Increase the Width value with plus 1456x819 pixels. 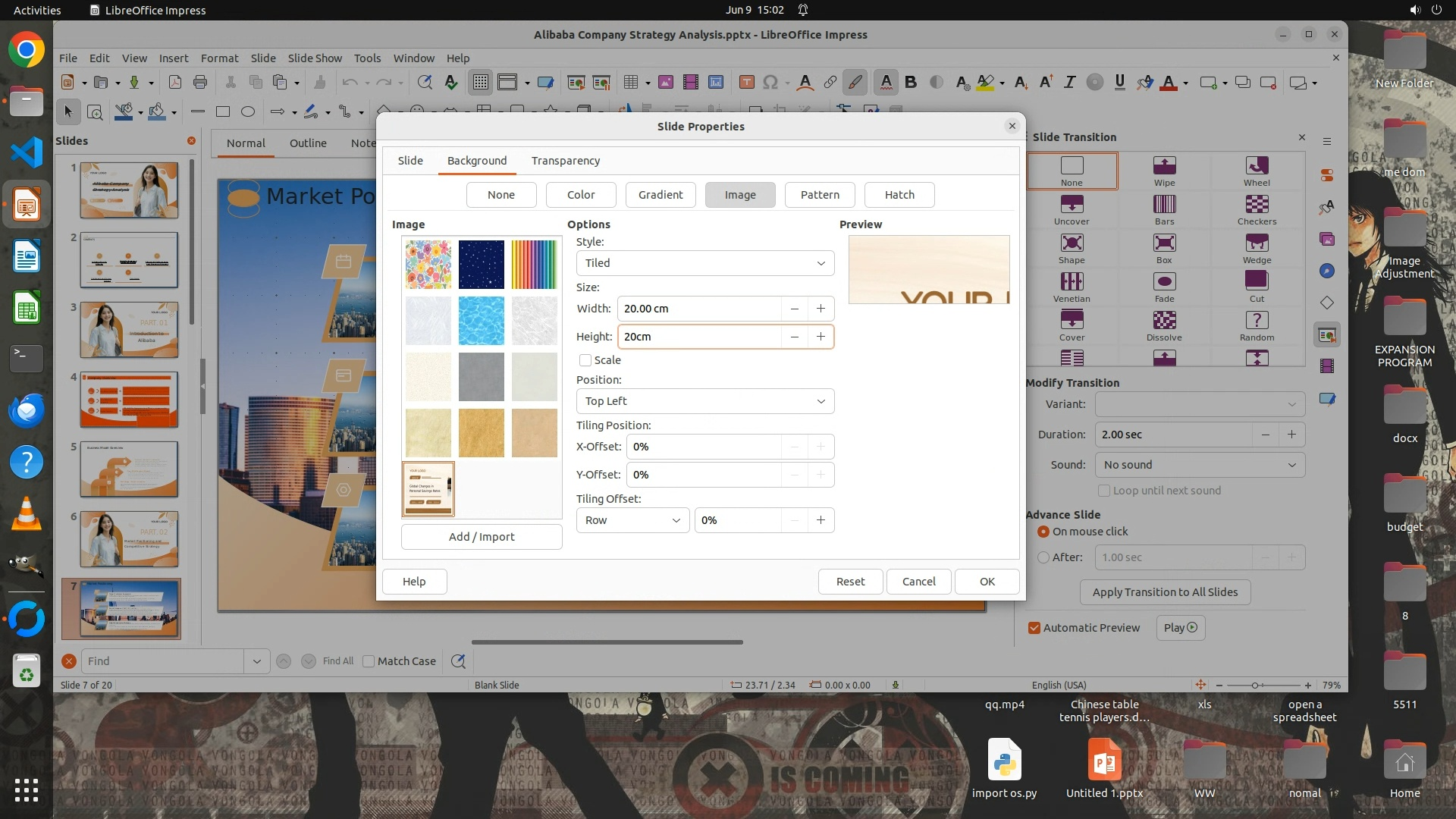[x=821, y=309]
